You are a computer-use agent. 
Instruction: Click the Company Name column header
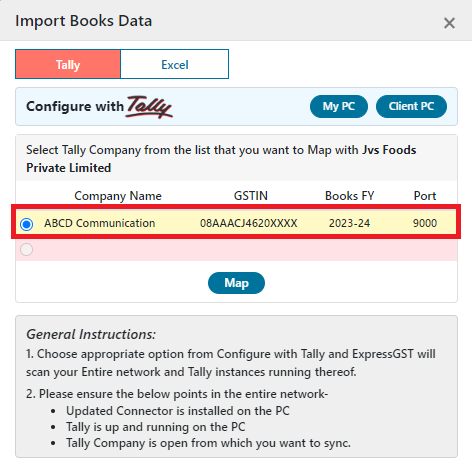point(118,196)
